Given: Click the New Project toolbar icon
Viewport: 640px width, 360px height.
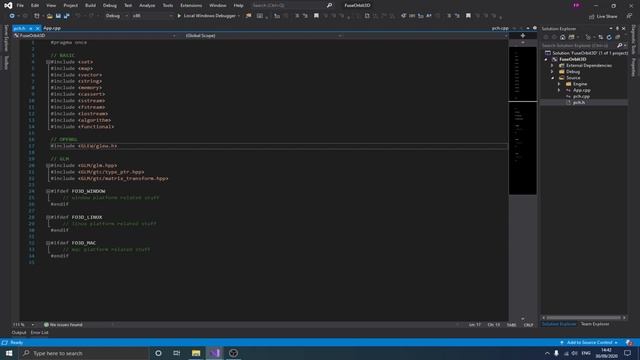Looking at the screenshot, I should click(x=37, y=16).
